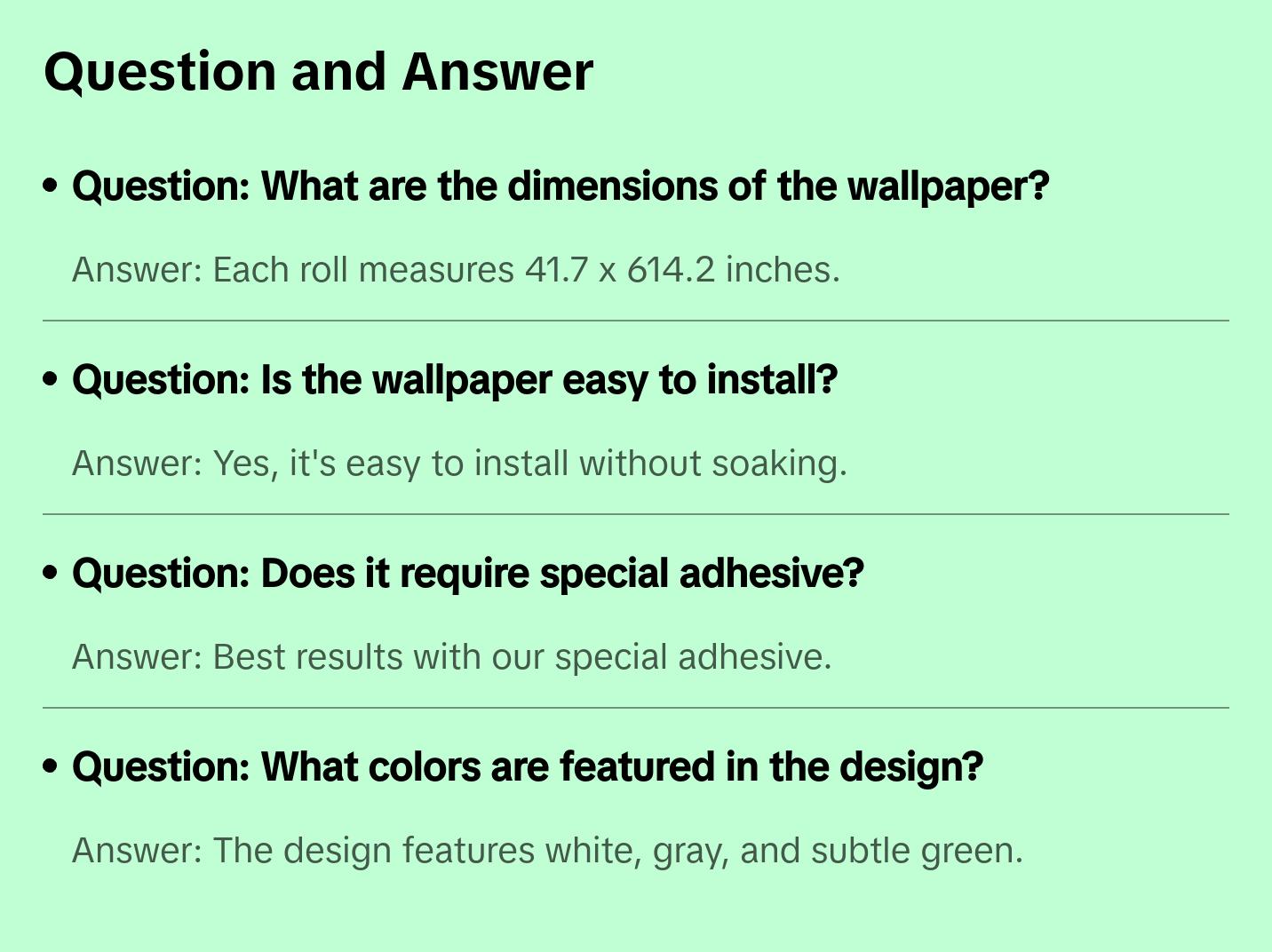Viewport: 1272px width, 952px height.
Task: Click the divider line below the installation answer
Action: pyautogui.click(x=636, y=514)
